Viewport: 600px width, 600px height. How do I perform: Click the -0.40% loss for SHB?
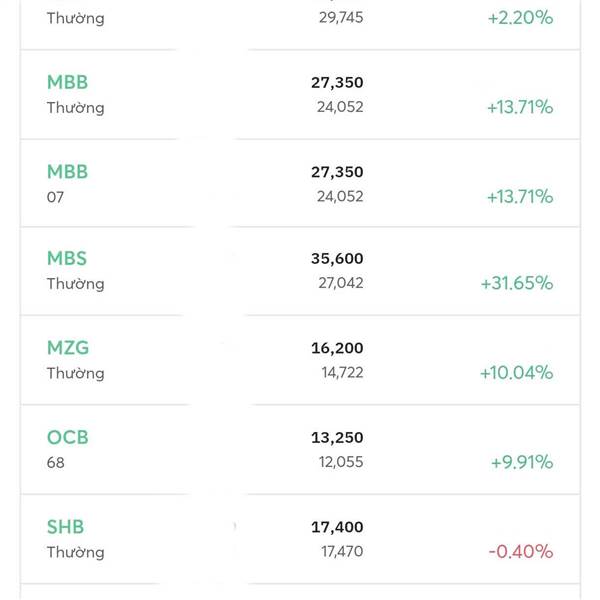(x=521, y=551)
